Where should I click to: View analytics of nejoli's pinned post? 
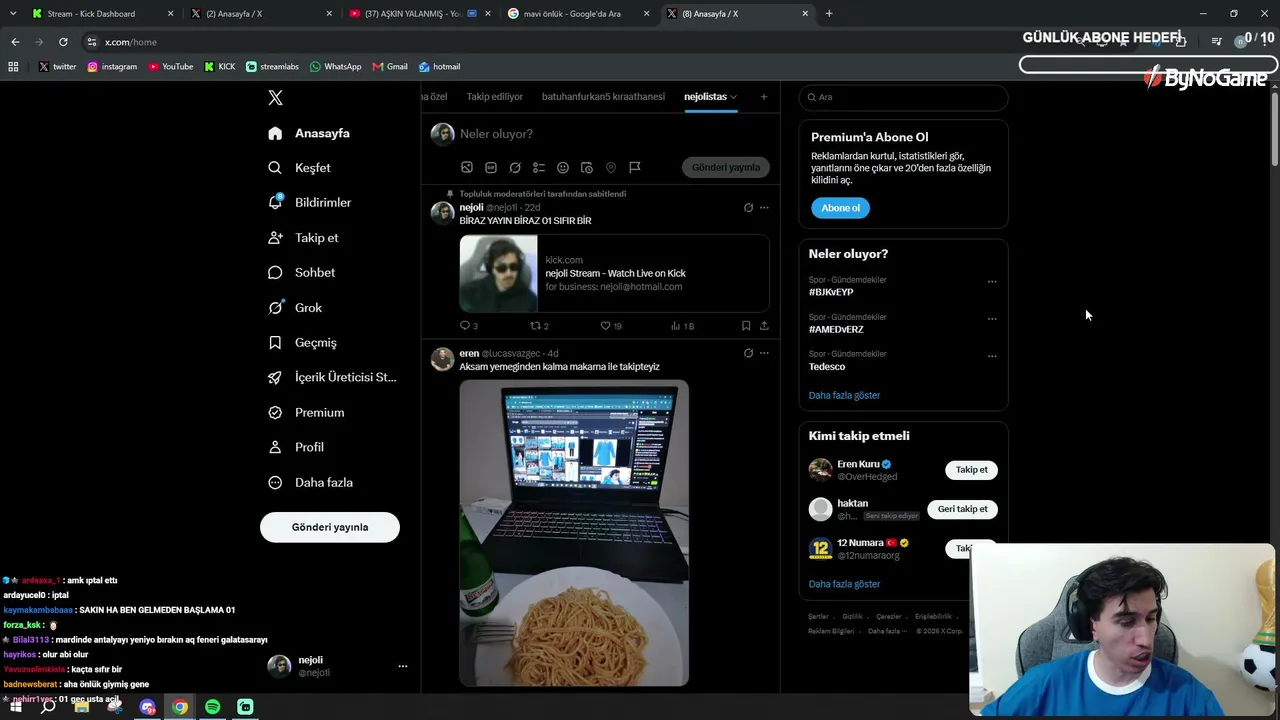tap(682, 326)
